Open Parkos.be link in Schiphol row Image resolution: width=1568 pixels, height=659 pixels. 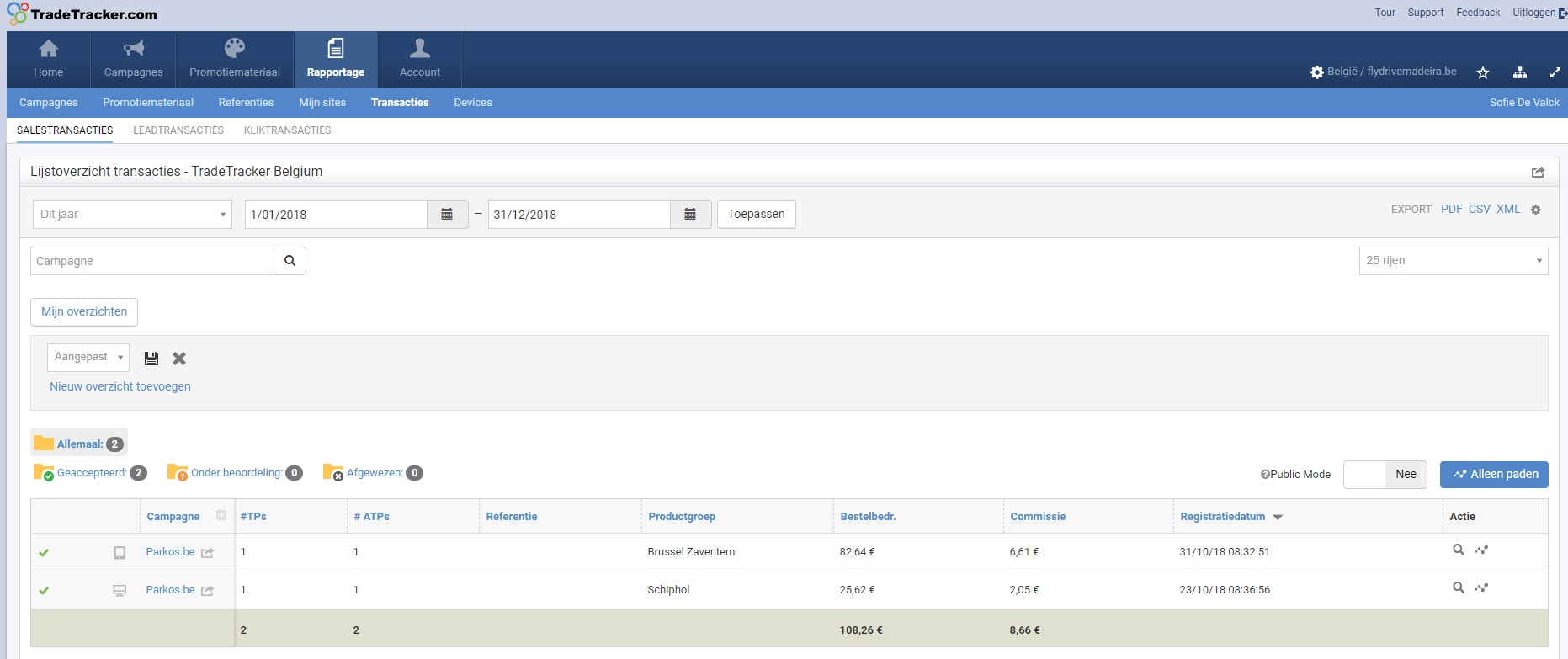click(x=170, y=590)
